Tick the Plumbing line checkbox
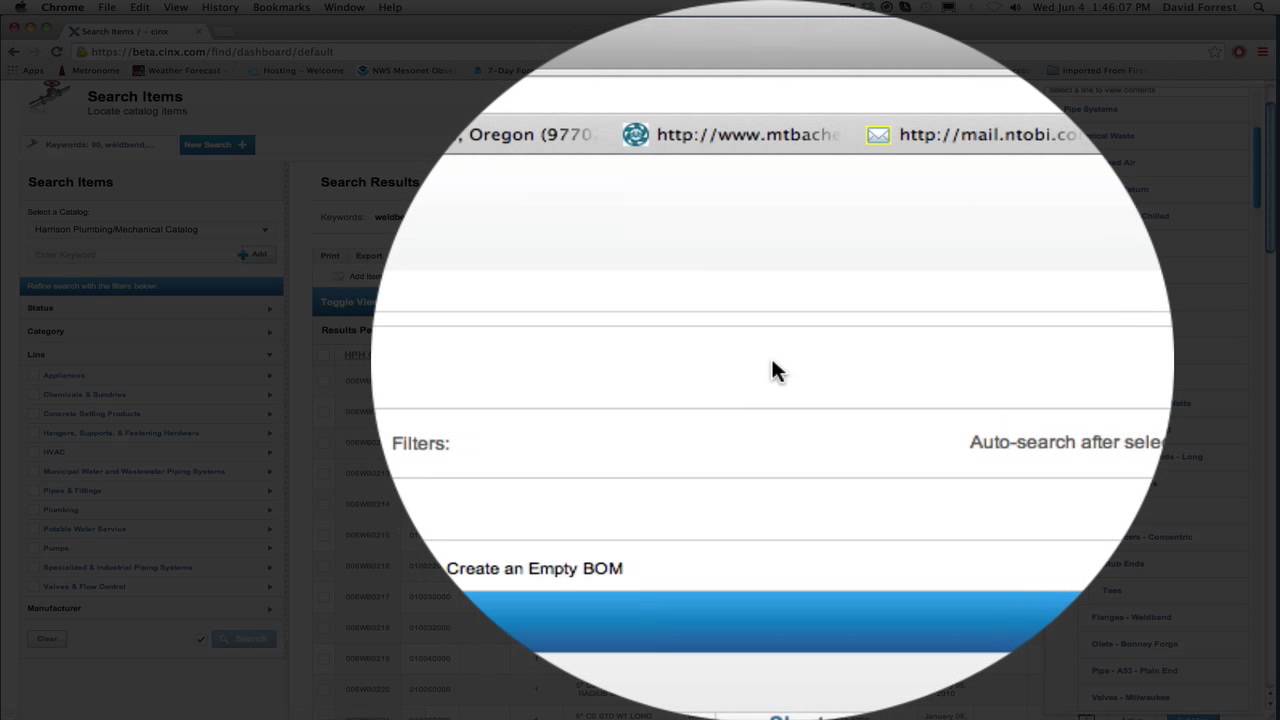Image resolution: width=1280 pixels, height=720 pixels. tap(33, 509)
